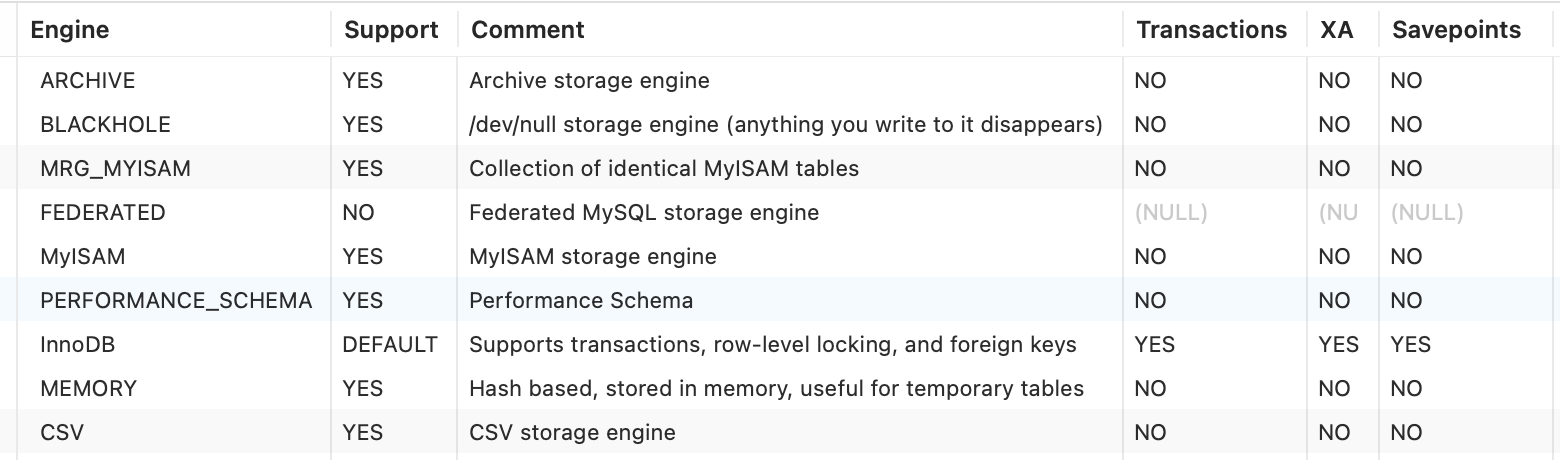Image resolution: width=1560 pixels, height=460 pixels.
Task: Click the "Hash based, stored in memory" comment
Action: tap(776, 389)
